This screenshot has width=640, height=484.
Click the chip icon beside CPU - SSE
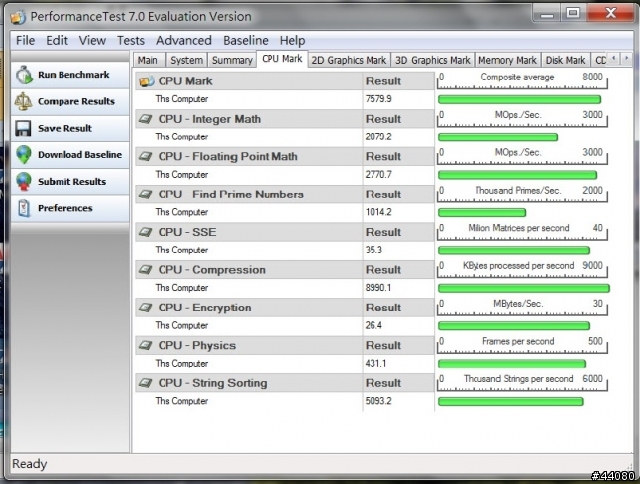click(146, 232)
